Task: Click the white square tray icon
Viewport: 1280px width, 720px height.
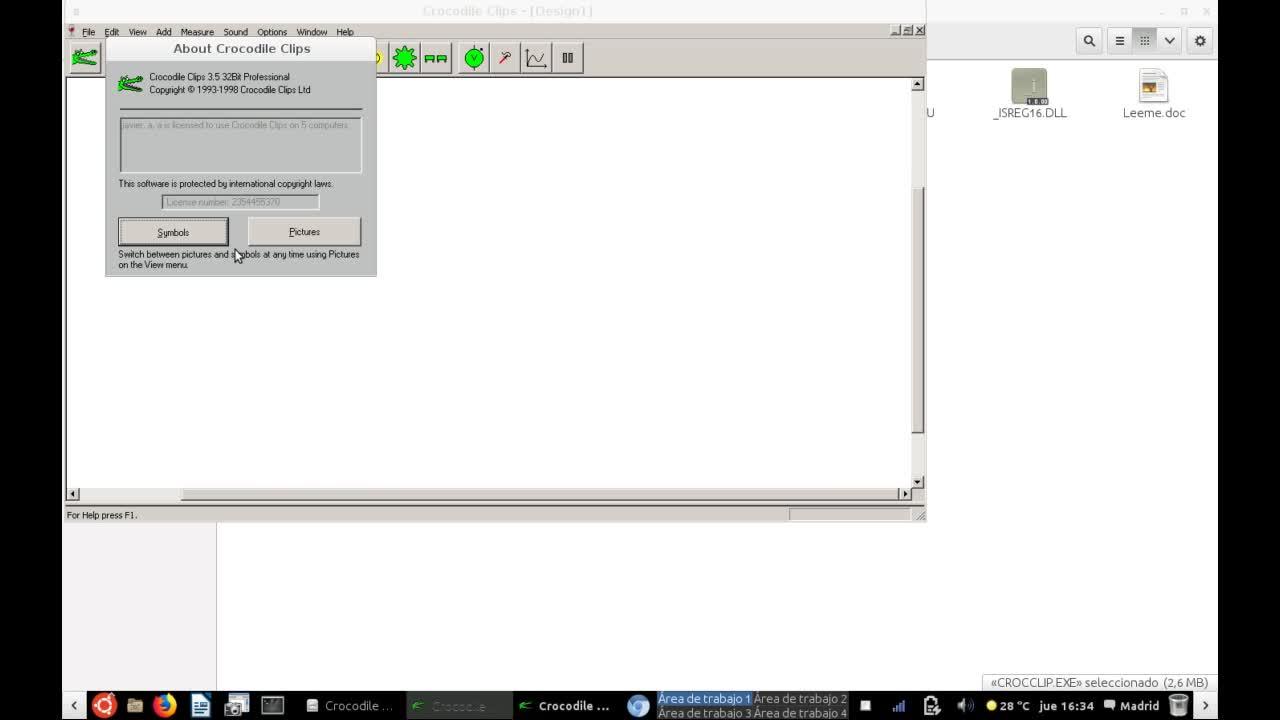Action: coord(866,705)
